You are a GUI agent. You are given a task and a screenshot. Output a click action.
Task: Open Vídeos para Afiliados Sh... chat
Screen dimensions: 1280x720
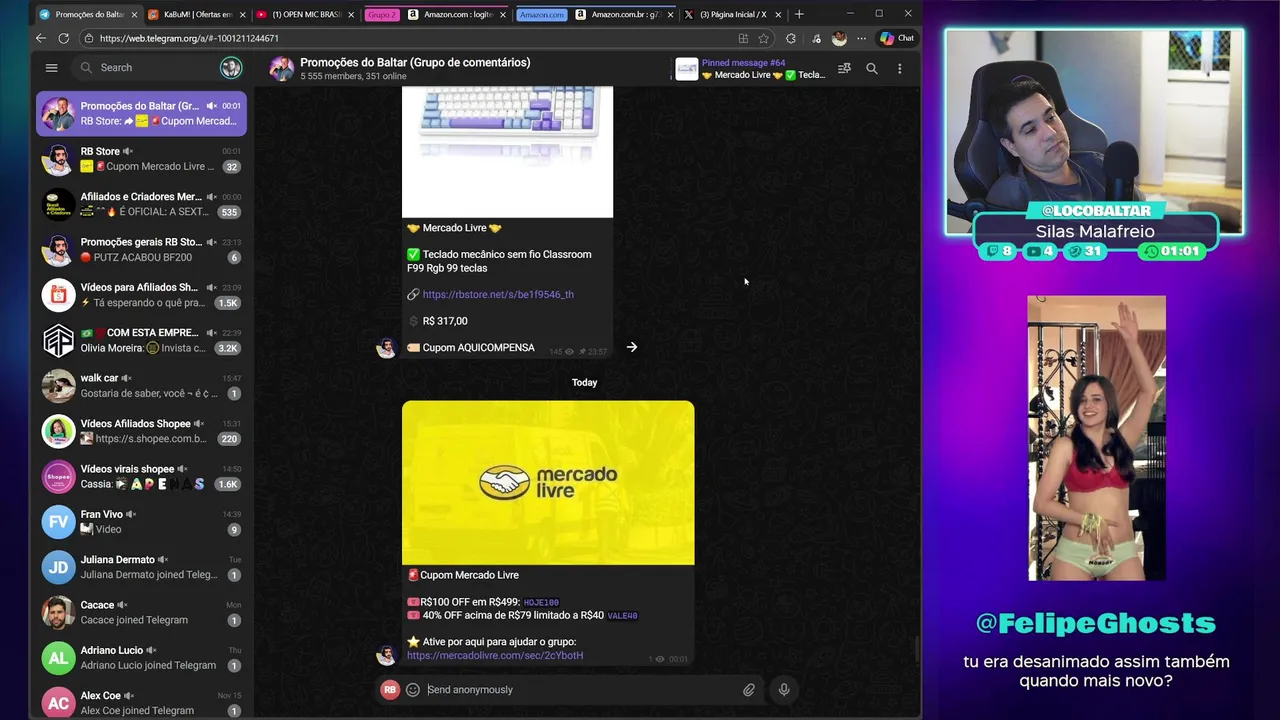[141, 295]
